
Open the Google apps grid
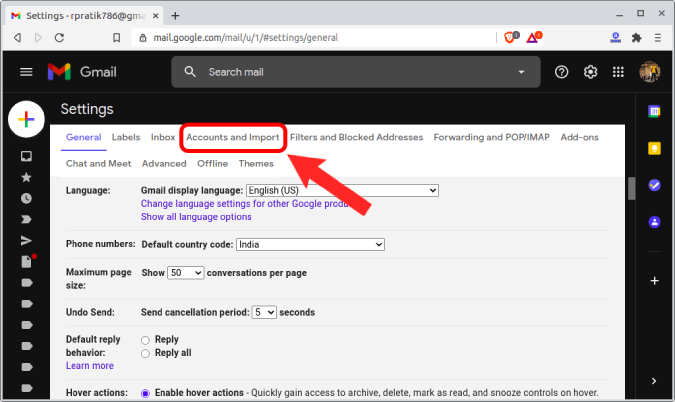point(618,72)
